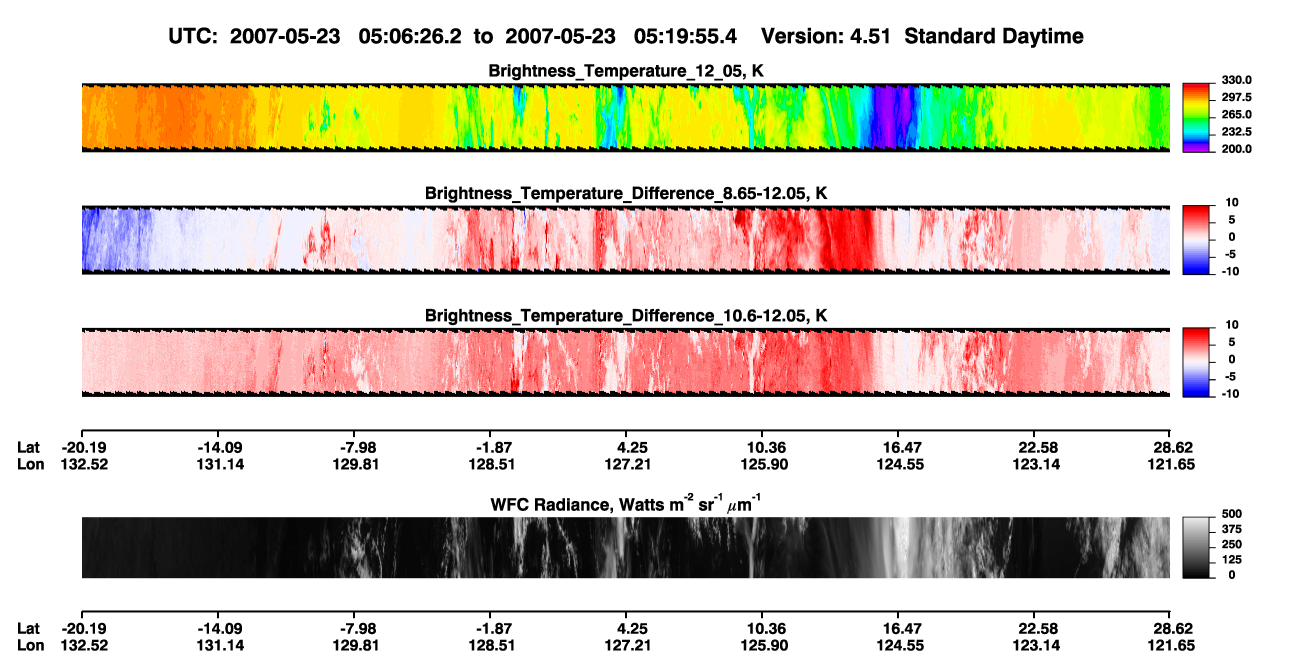Viewport: 1300px width, 667px height.
Task: Click longitude 125.90 on the axis beneath the WFC panel
Action: pyautogui.click(x=762, y=645)
